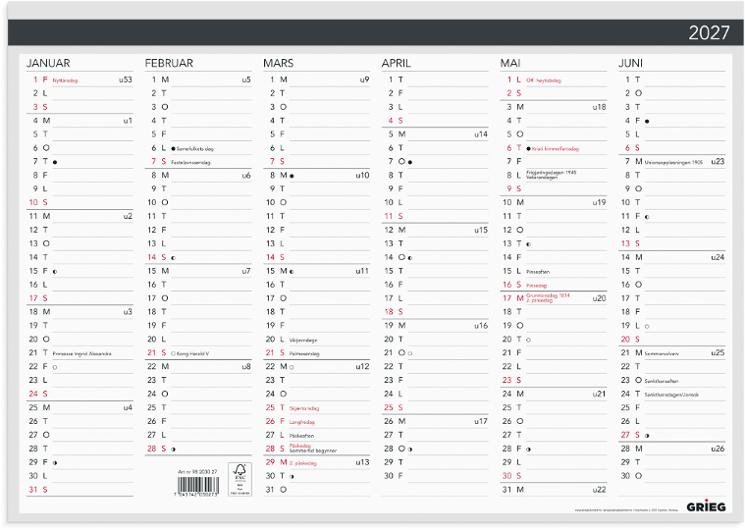Click the 31 March date row
The width and height of the screenshot is (745, 530).
(x=316, y=490)
